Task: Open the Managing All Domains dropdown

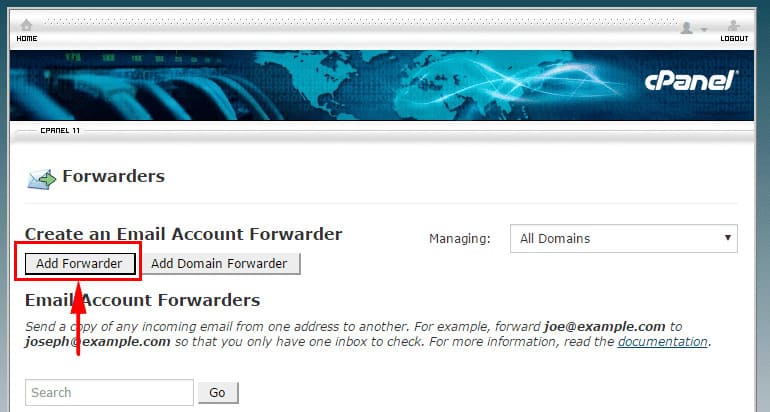Action: click(x=624, y=239)
